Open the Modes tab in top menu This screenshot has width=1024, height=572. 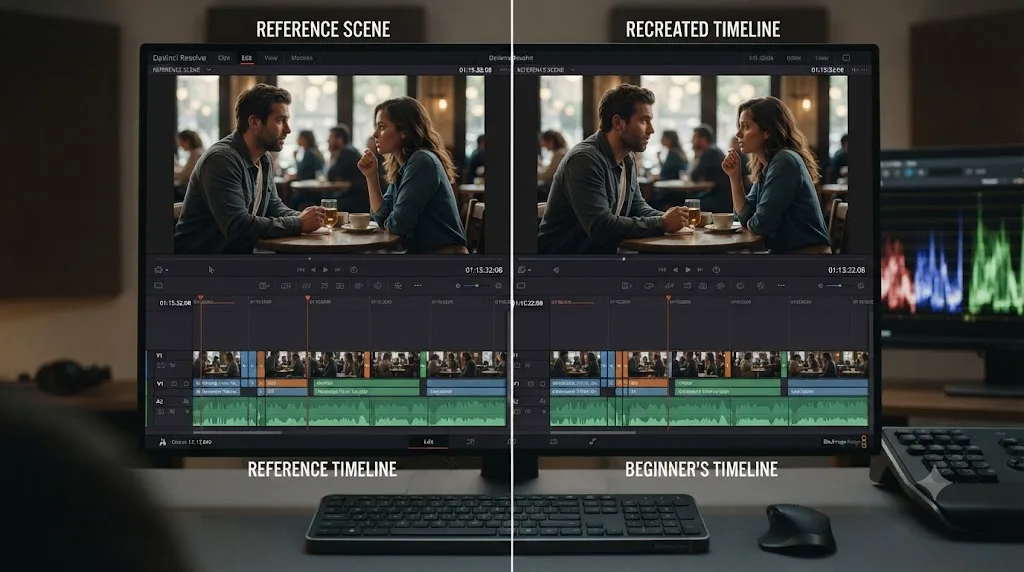pyautogui.click(x=302, y=58)
